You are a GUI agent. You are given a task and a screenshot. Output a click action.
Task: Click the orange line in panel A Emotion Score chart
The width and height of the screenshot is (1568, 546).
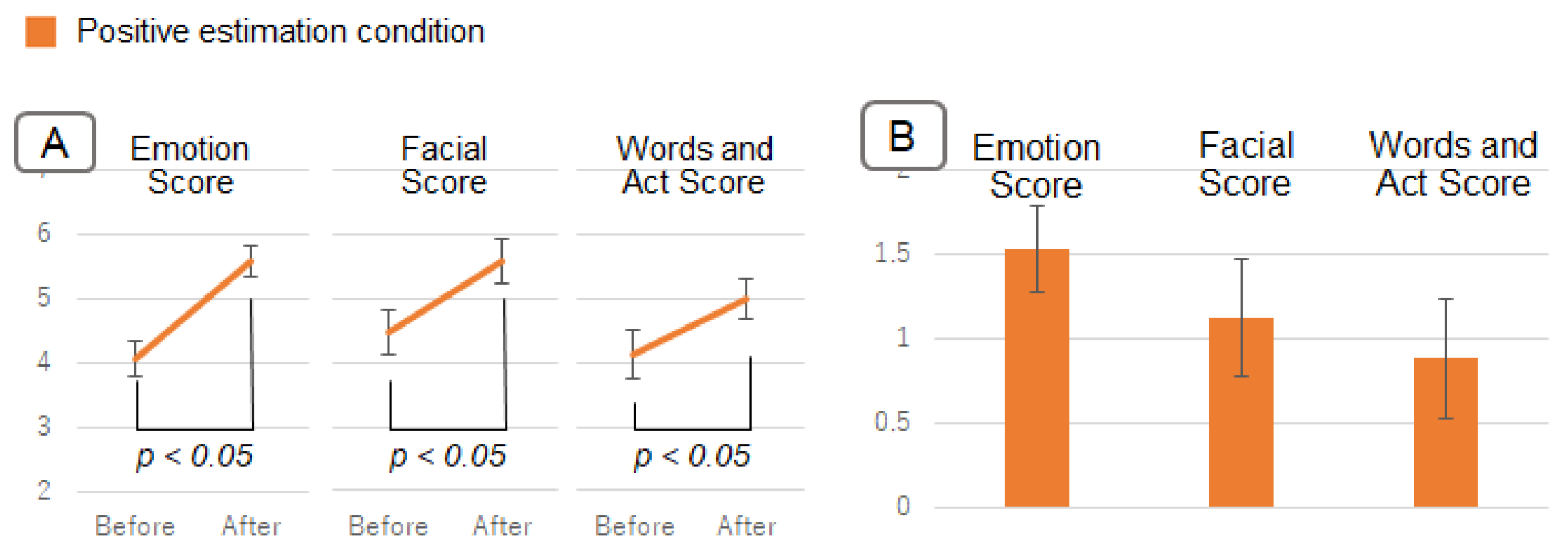pos(194,310)
